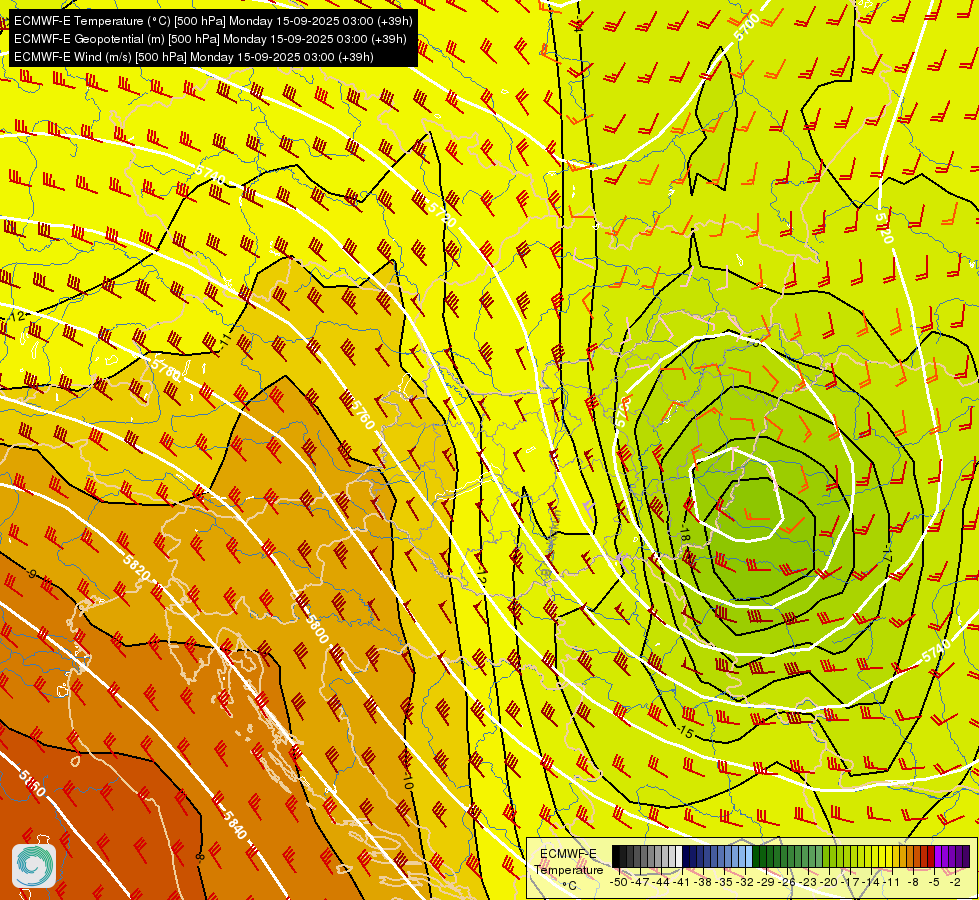Pick the white swatch in the temperature legend

pos(679,856)
